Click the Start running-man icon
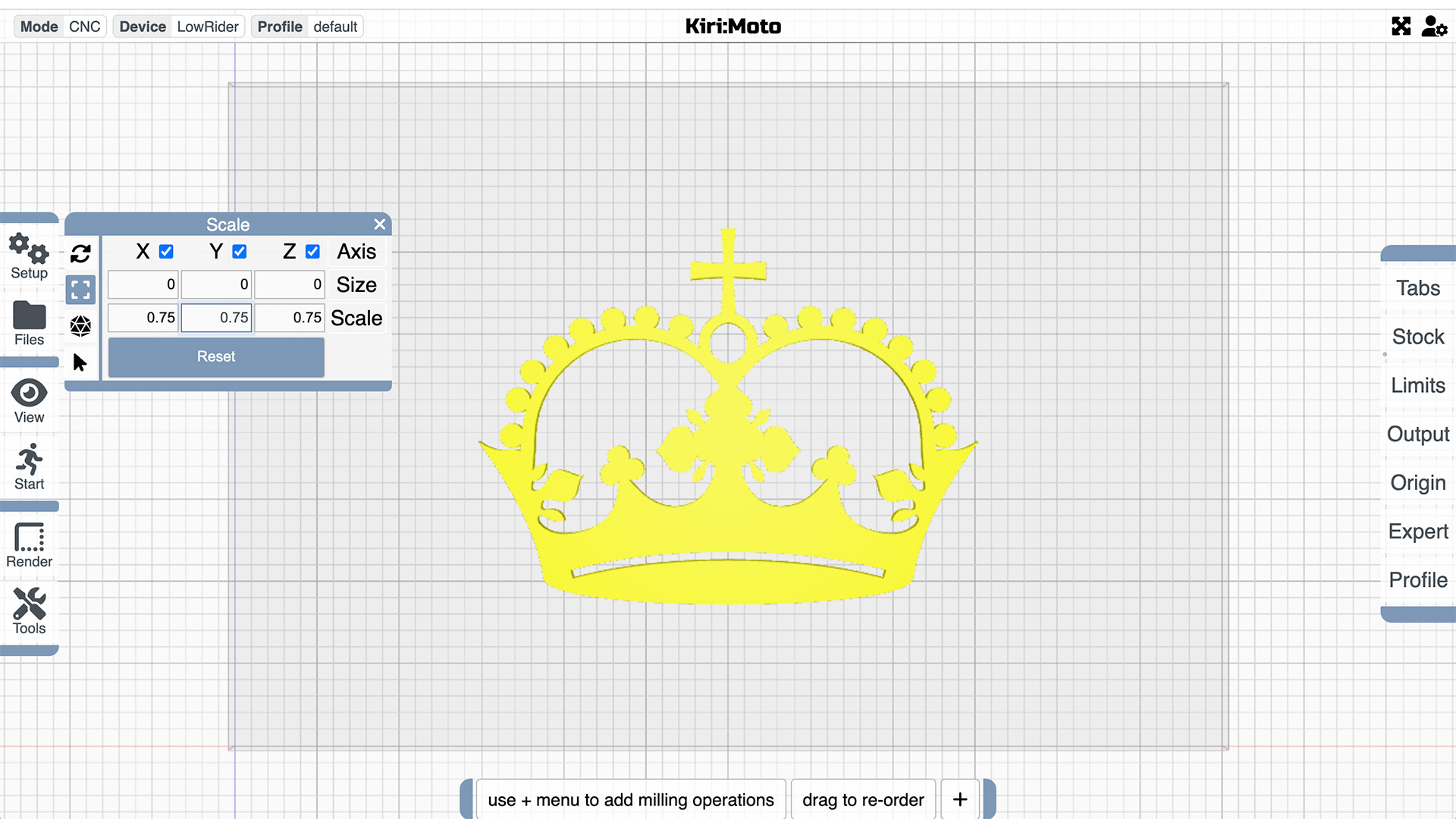 (x=29, y=467)
